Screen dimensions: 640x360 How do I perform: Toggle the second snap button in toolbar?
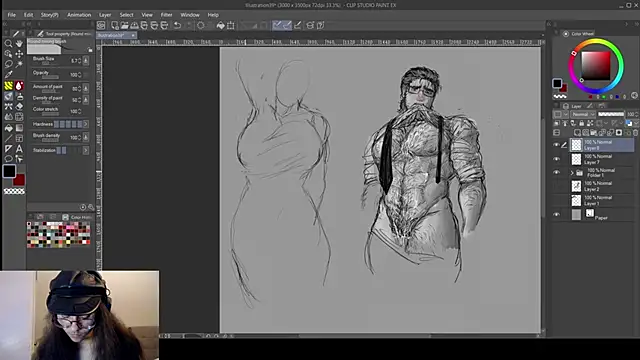coord(287,25)
